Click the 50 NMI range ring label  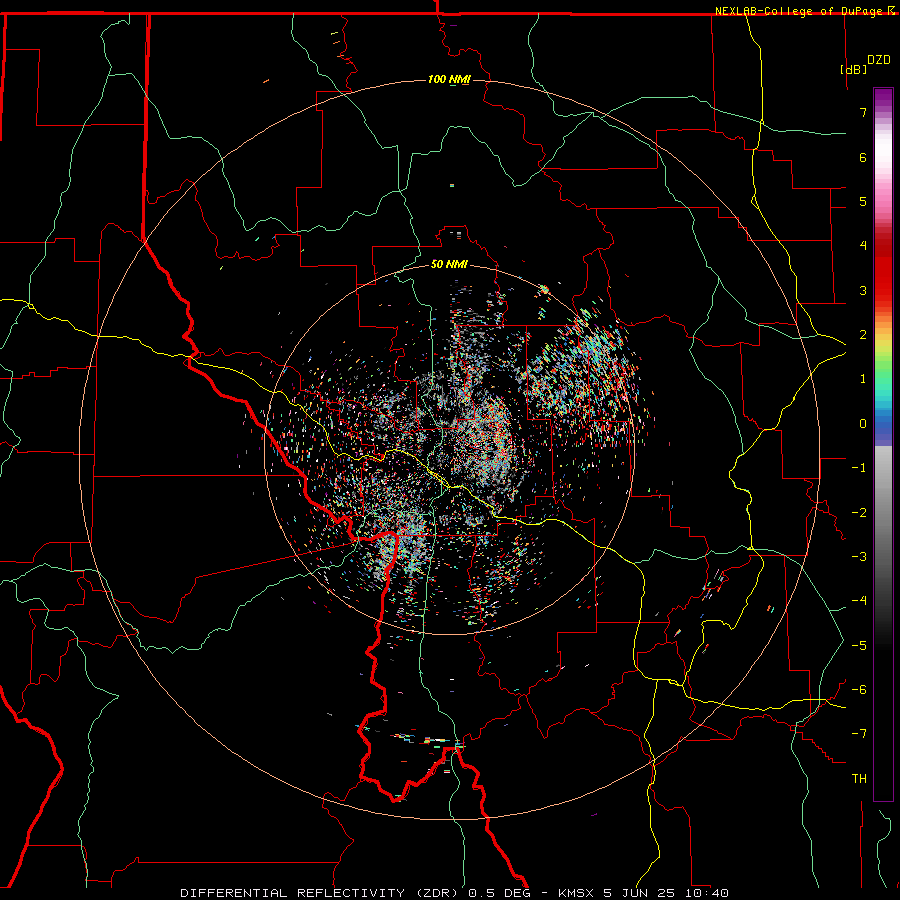coord(449,264)
